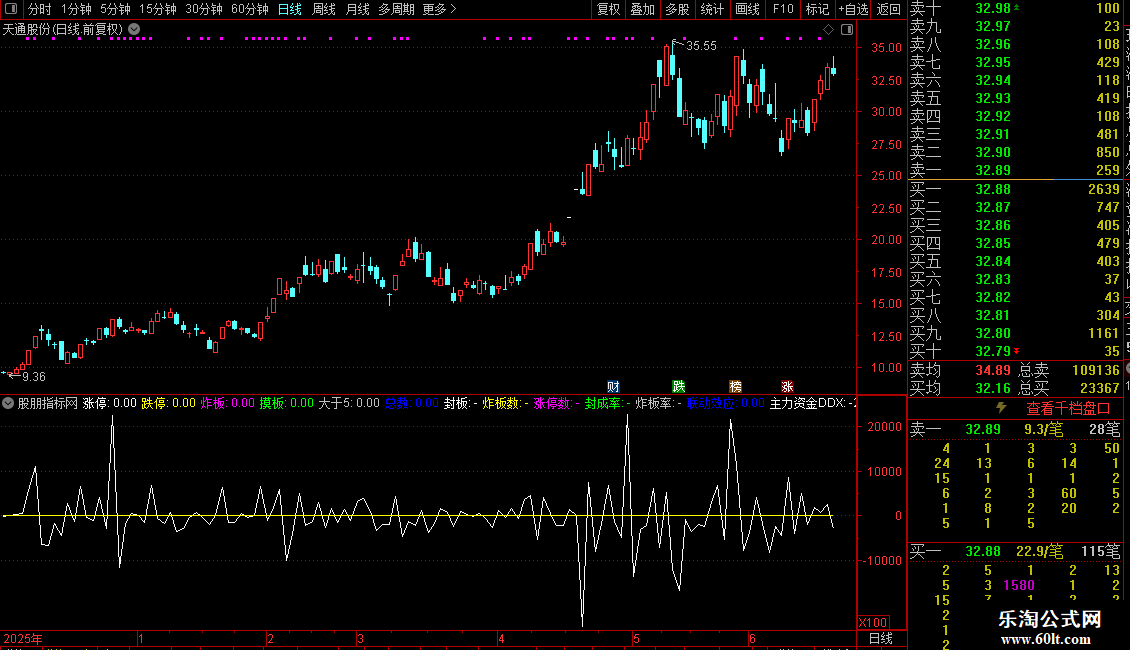Click the 买一 32.88 22.9/笔 queue header

(1015, 551)
